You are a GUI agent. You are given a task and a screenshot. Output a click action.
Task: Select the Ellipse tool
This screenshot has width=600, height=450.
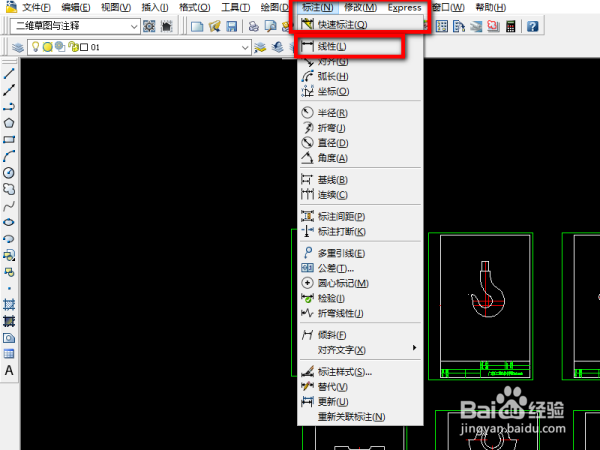(9, 222)
